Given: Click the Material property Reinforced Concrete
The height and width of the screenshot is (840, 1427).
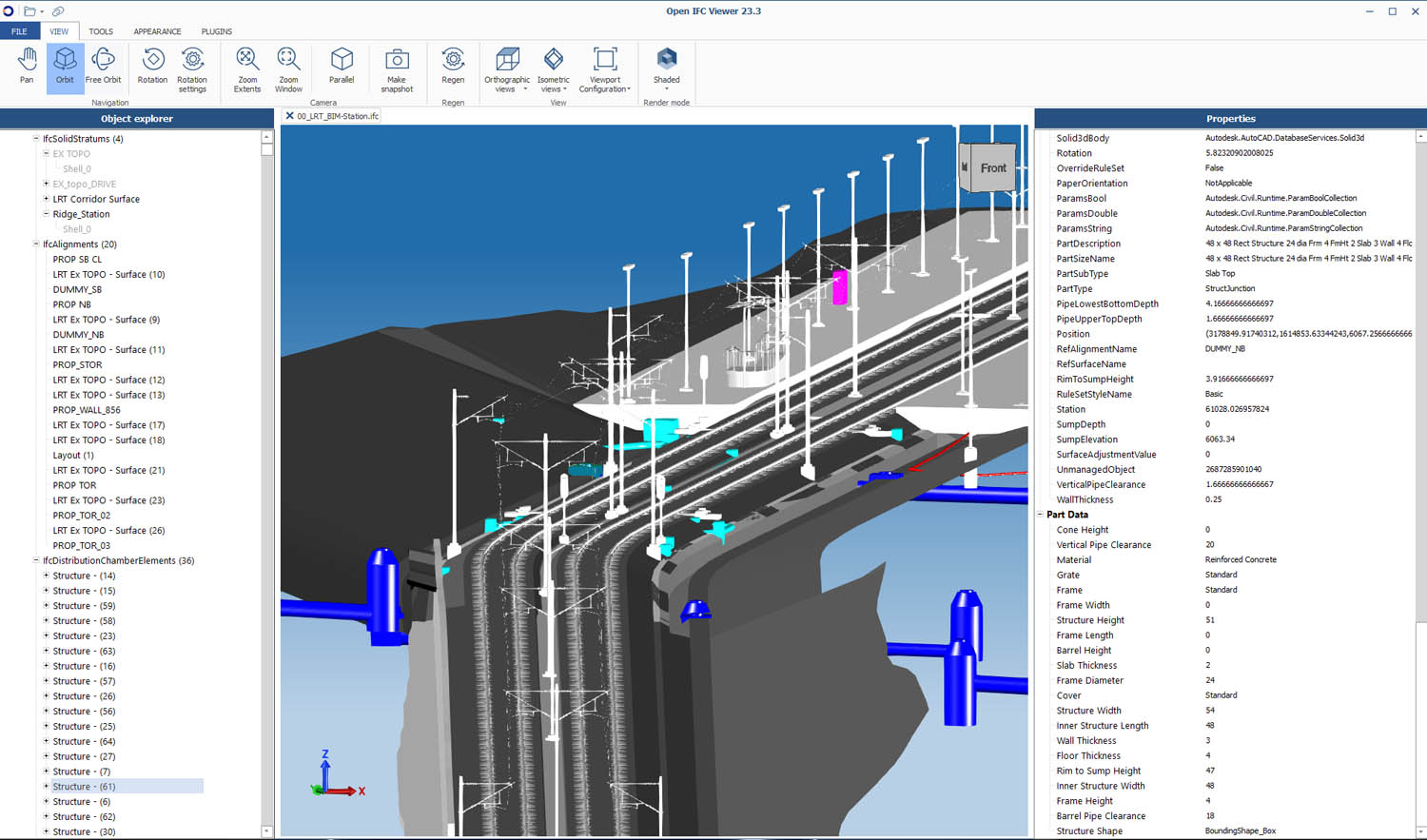Looking at the screenshot, I should [1241, 560].
